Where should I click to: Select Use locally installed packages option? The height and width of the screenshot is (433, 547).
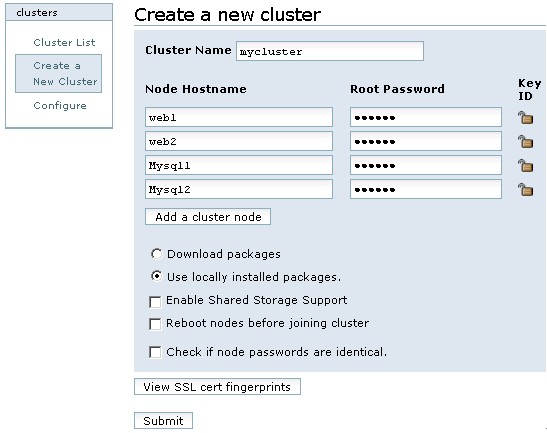coord(156,276)
